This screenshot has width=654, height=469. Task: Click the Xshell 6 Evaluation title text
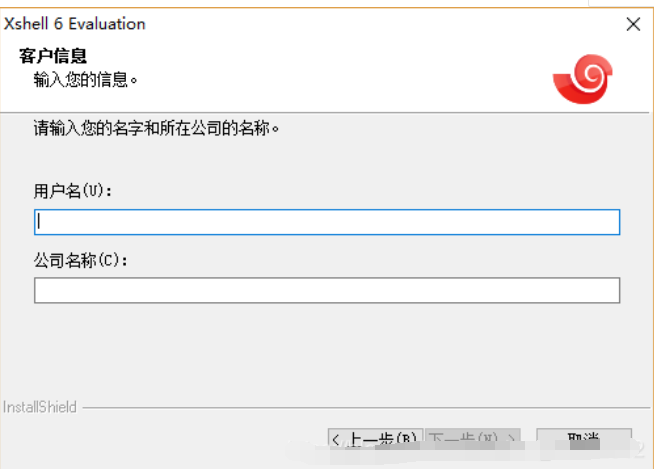[x=75, y=23]
